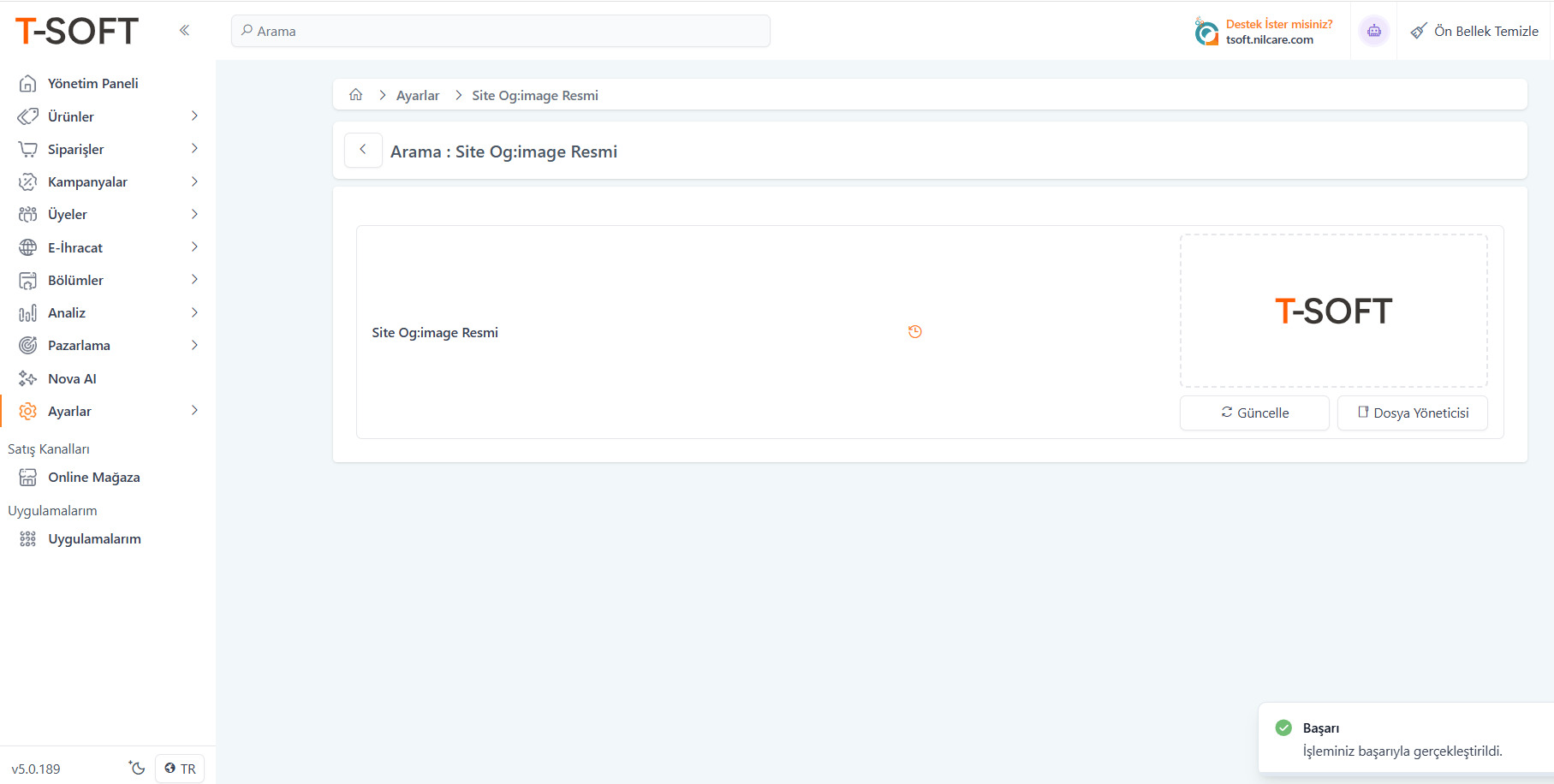Screen dimensions: 1554x784
Task: Click the Site Og:image Resmi breadcrumb text
Action: [535, 95]
